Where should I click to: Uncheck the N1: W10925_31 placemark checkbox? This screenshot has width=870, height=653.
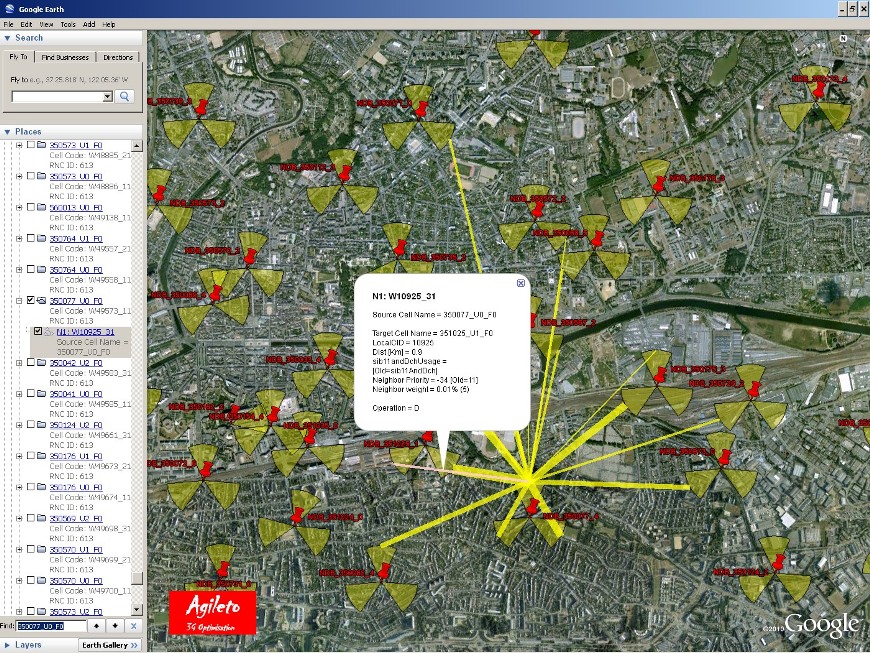click(x=38, y=331)
